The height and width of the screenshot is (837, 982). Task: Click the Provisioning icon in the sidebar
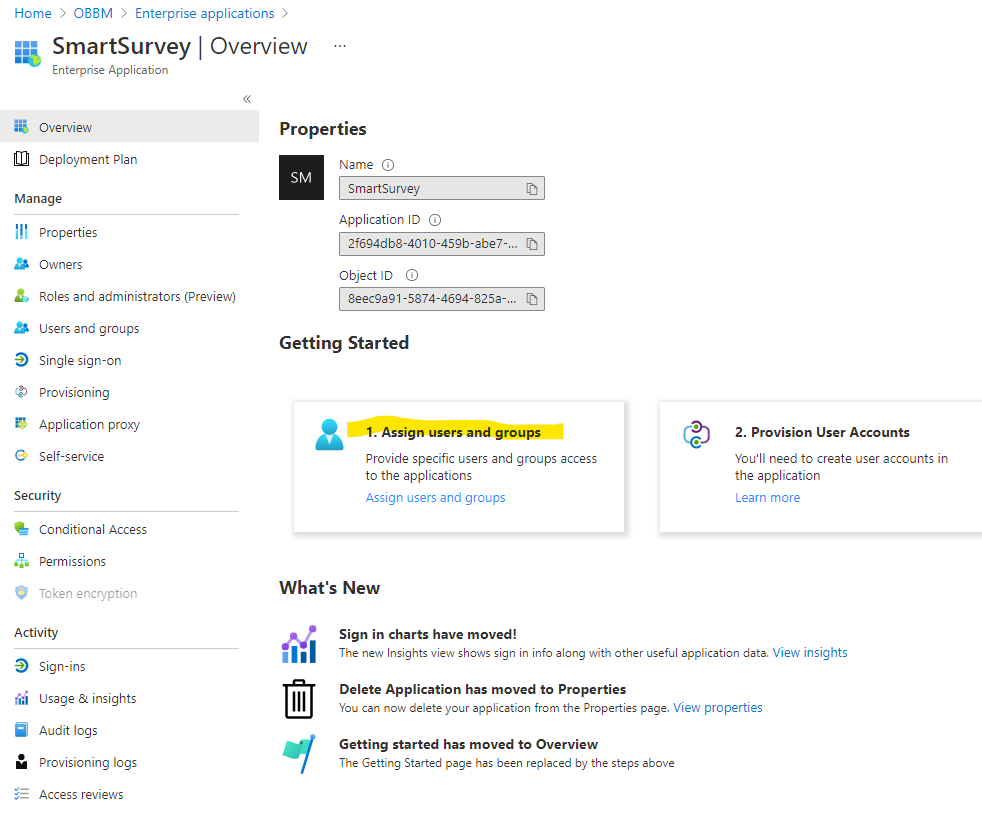pyautogui.click(x=21, y=392)
